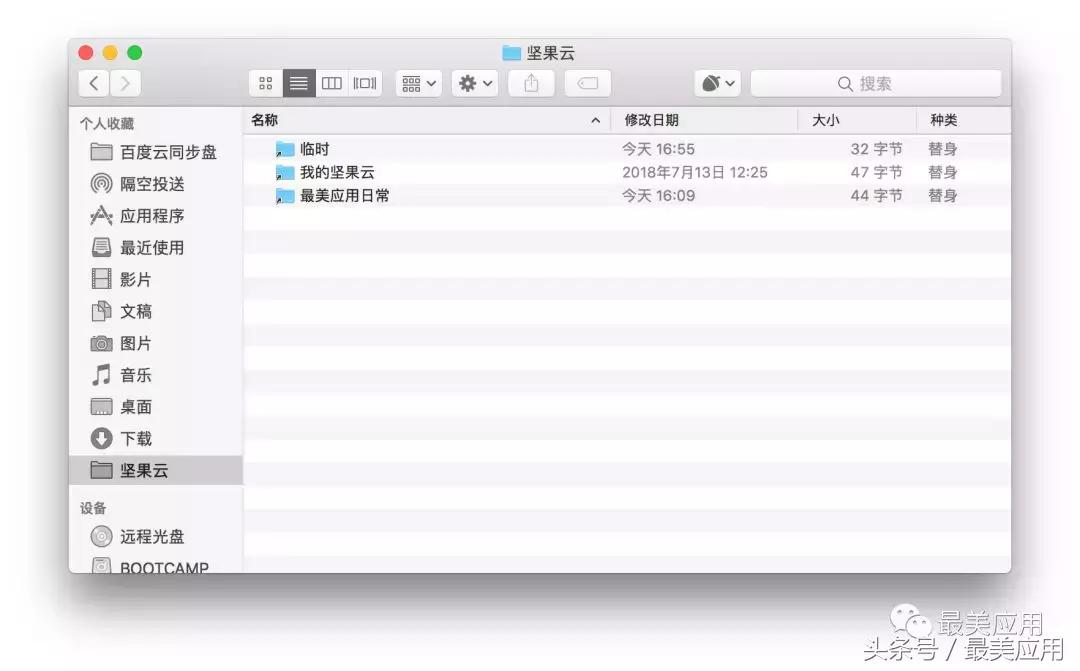Select the 临时 folder alias

point(627,149)
